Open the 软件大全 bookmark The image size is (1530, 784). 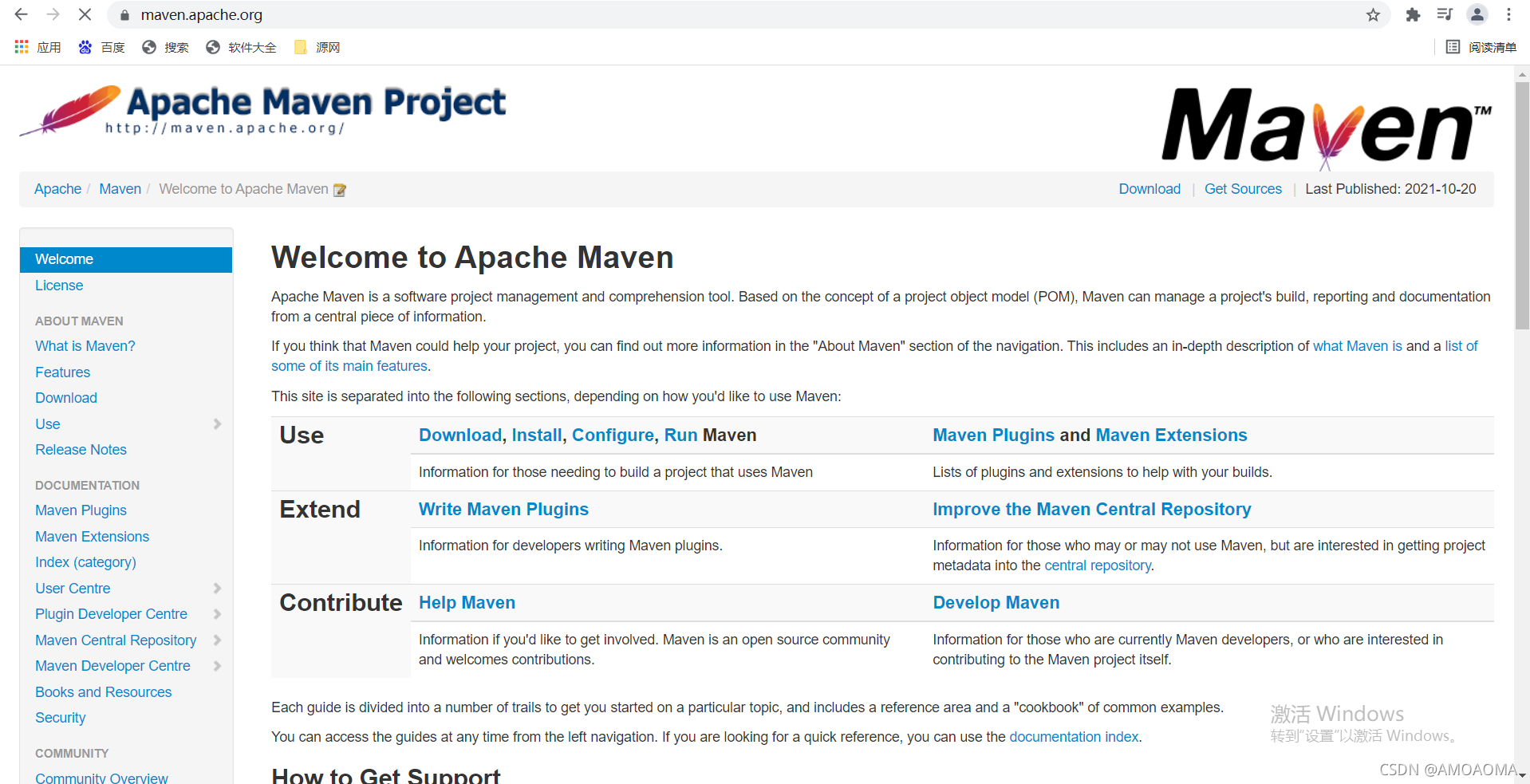[x=241, y=48]
